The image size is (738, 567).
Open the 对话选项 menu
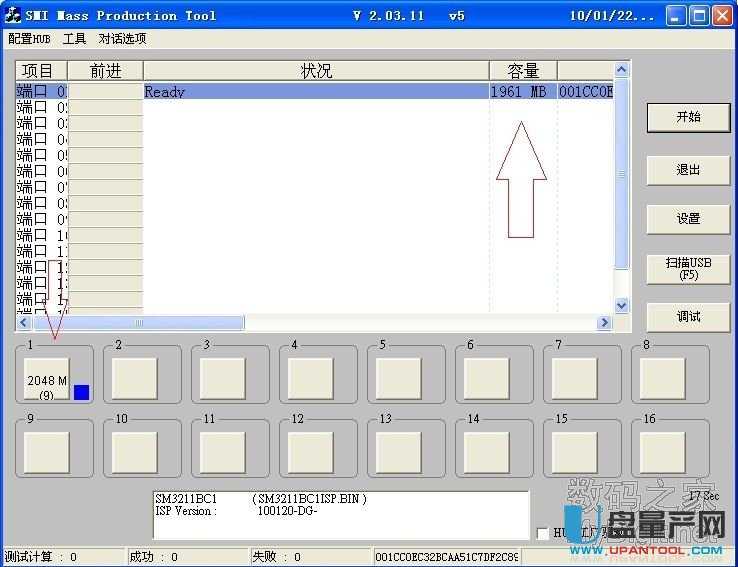pos(122,39)
